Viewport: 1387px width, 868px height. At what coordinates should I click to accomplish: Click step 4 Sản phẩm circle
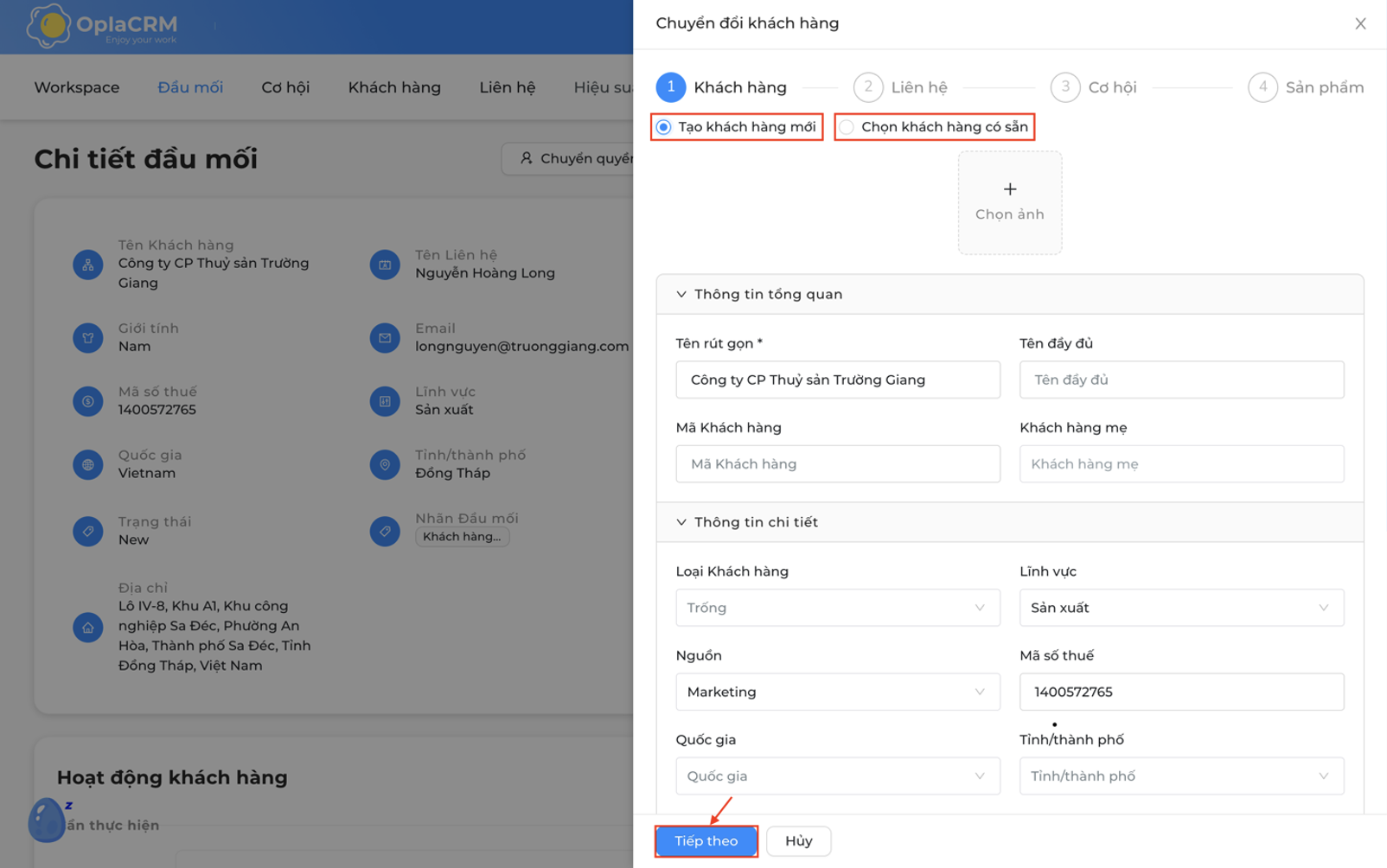[1262, 87]
